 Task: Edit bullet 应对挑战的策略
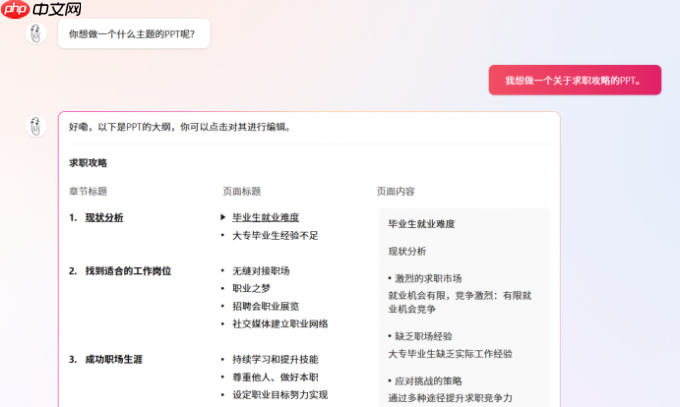pyautogui.click(x=428, y=381)
